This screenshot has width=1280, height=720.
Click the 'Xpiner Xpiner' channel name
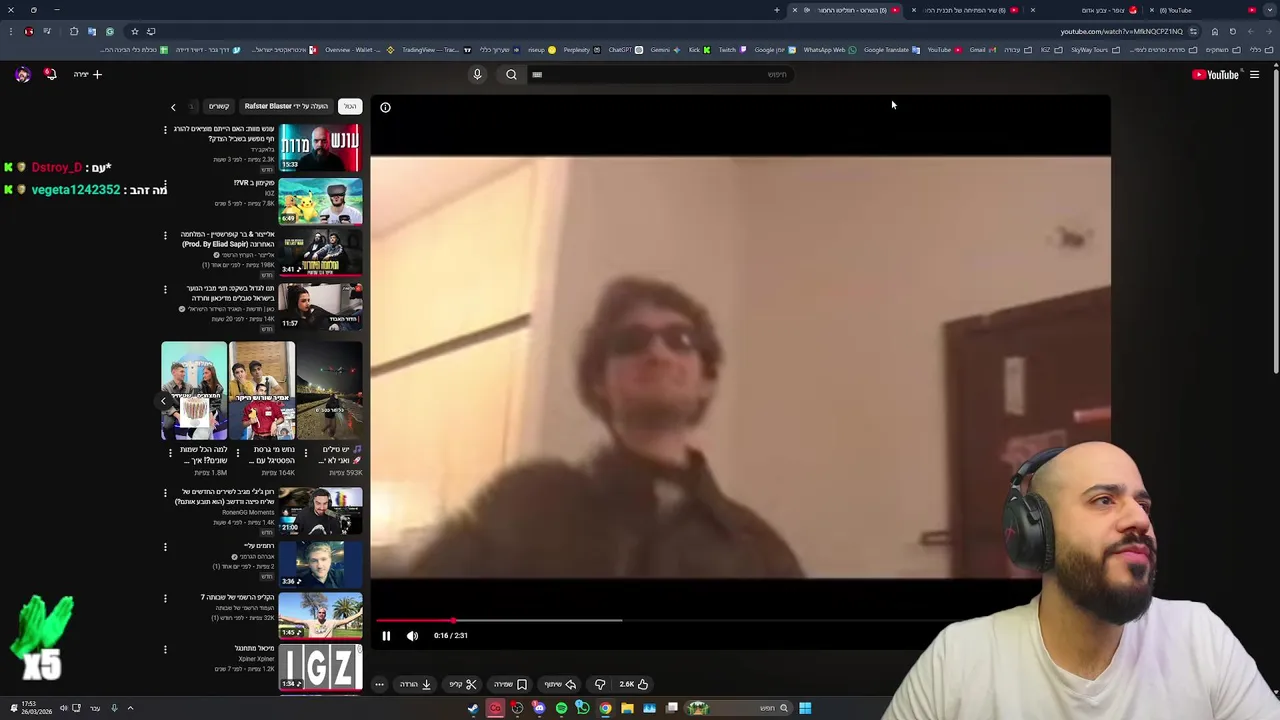tap(257, 659)
